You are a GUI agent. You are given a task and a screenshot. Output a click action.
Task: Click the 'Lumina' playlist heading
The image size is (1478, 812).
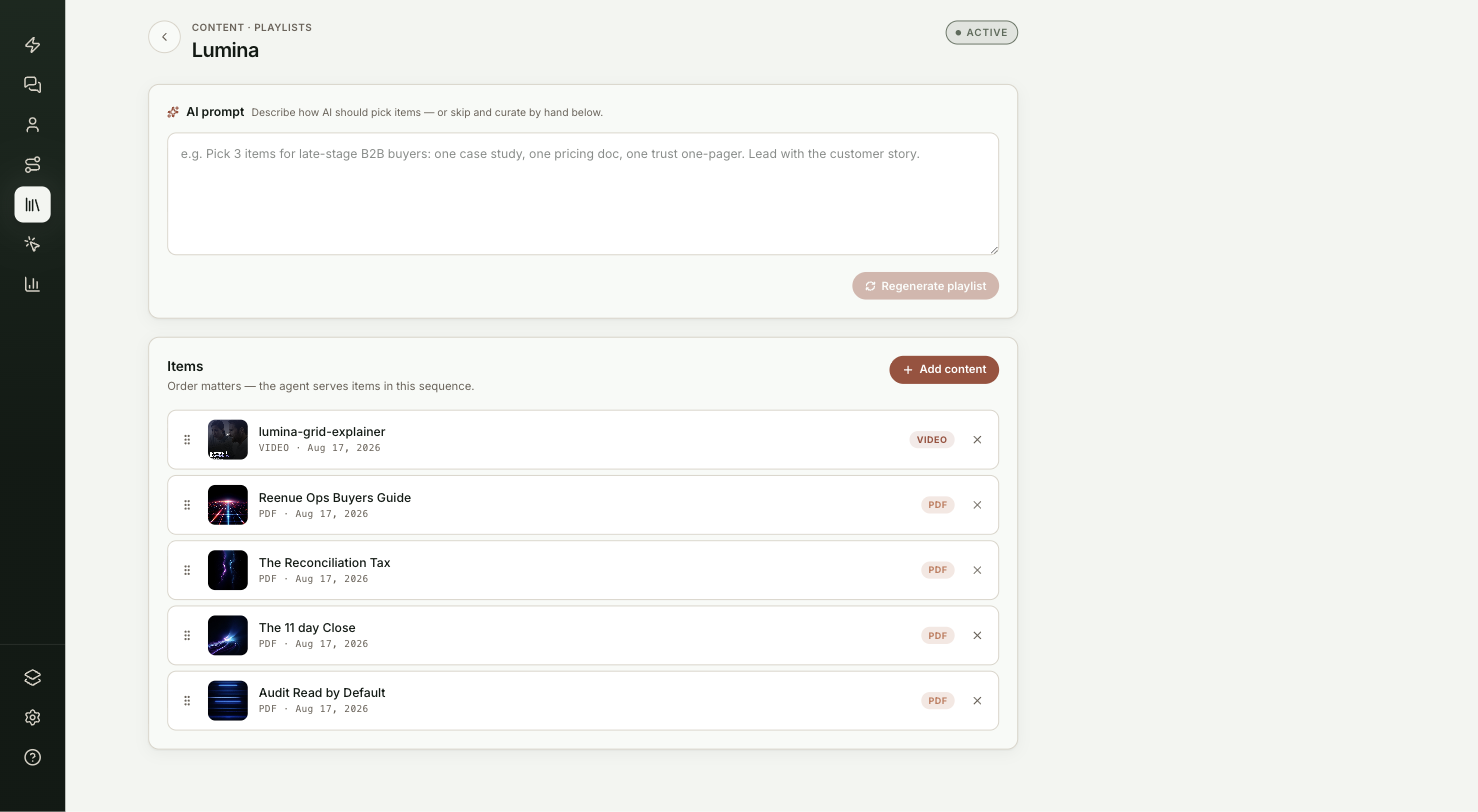pos(225,50)
